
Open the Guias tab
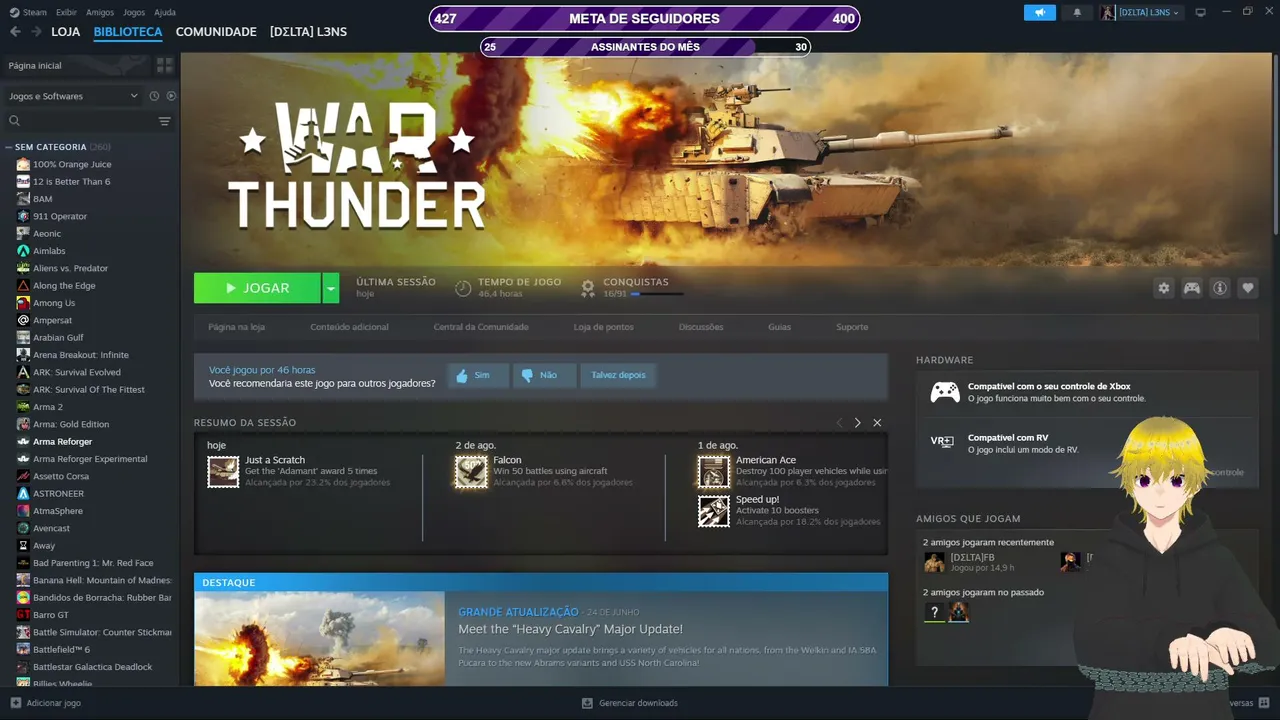pyautogui.click(x=779, y=327)
